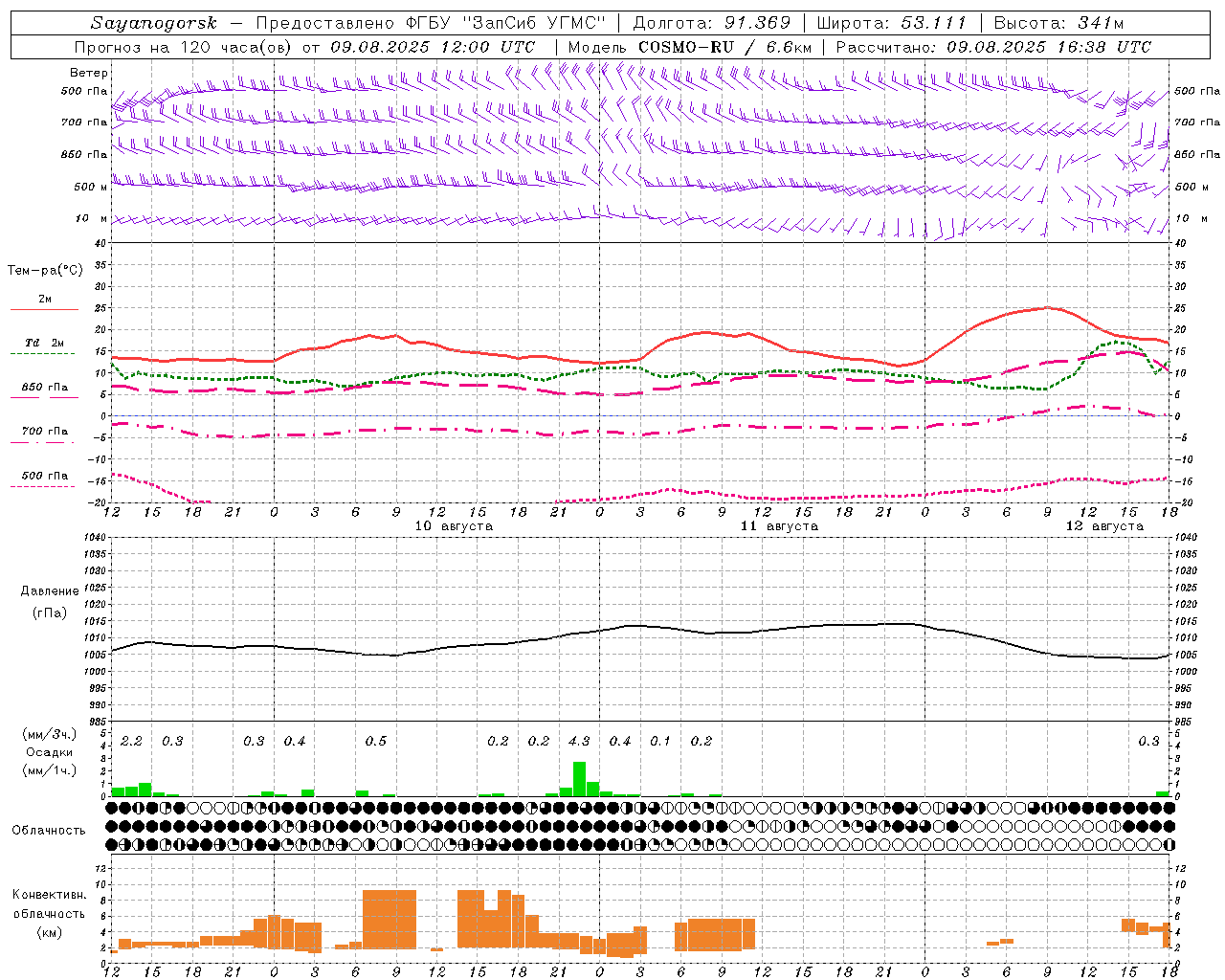Click the 'Рассчитано: 09.08.2025 16:38 UTC' timestamp

click(993, 47)
